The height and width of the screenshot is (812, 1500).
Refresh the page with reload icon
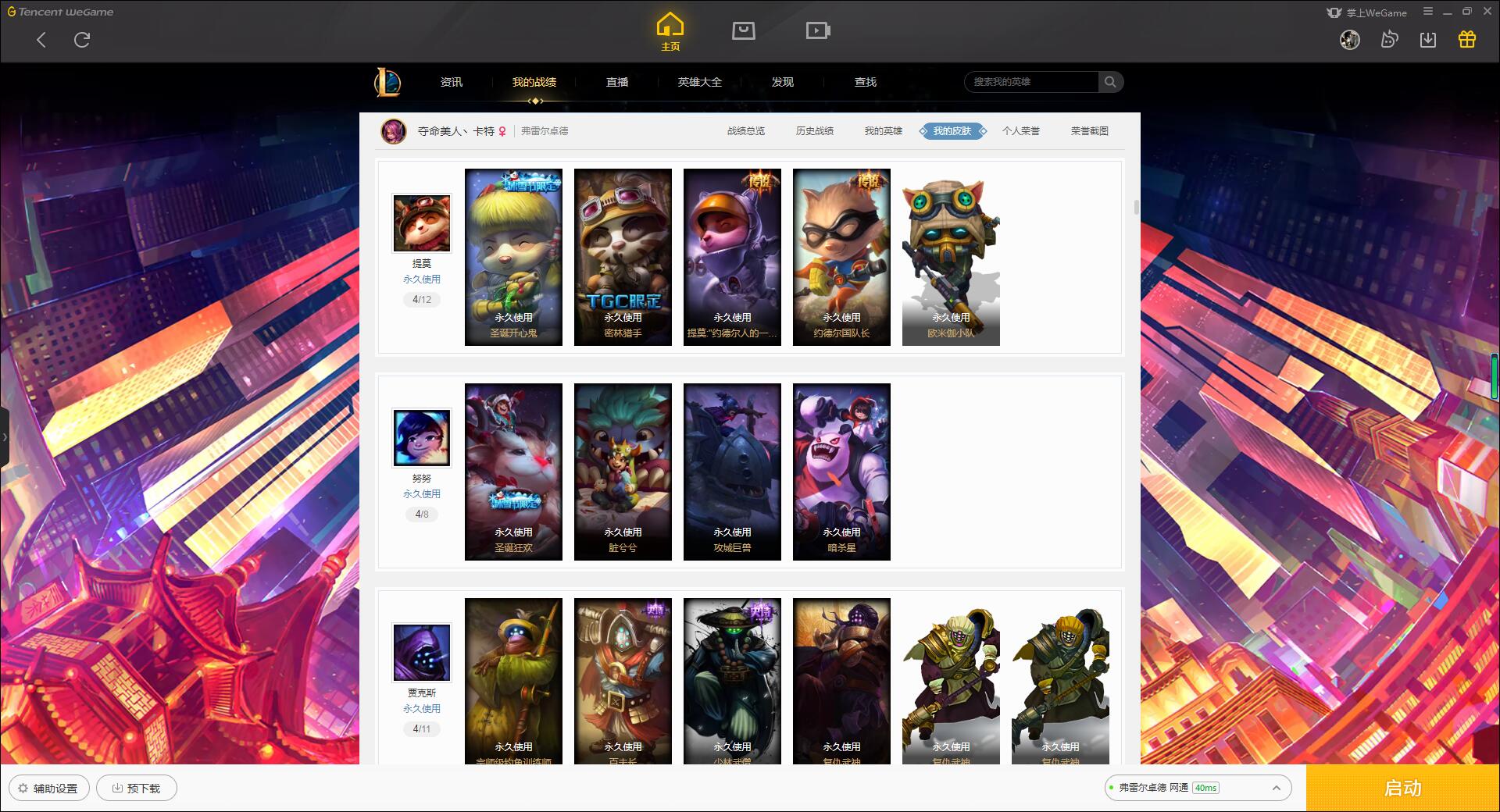pos(82,40)
